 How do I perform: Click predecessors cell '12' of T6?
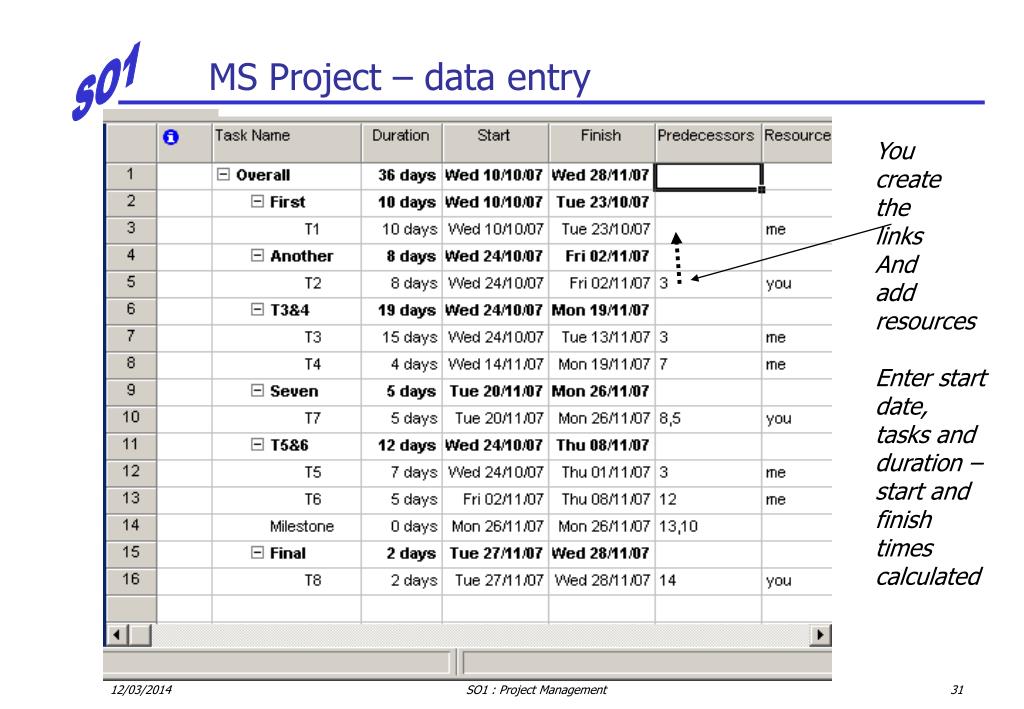pos(708,499)
